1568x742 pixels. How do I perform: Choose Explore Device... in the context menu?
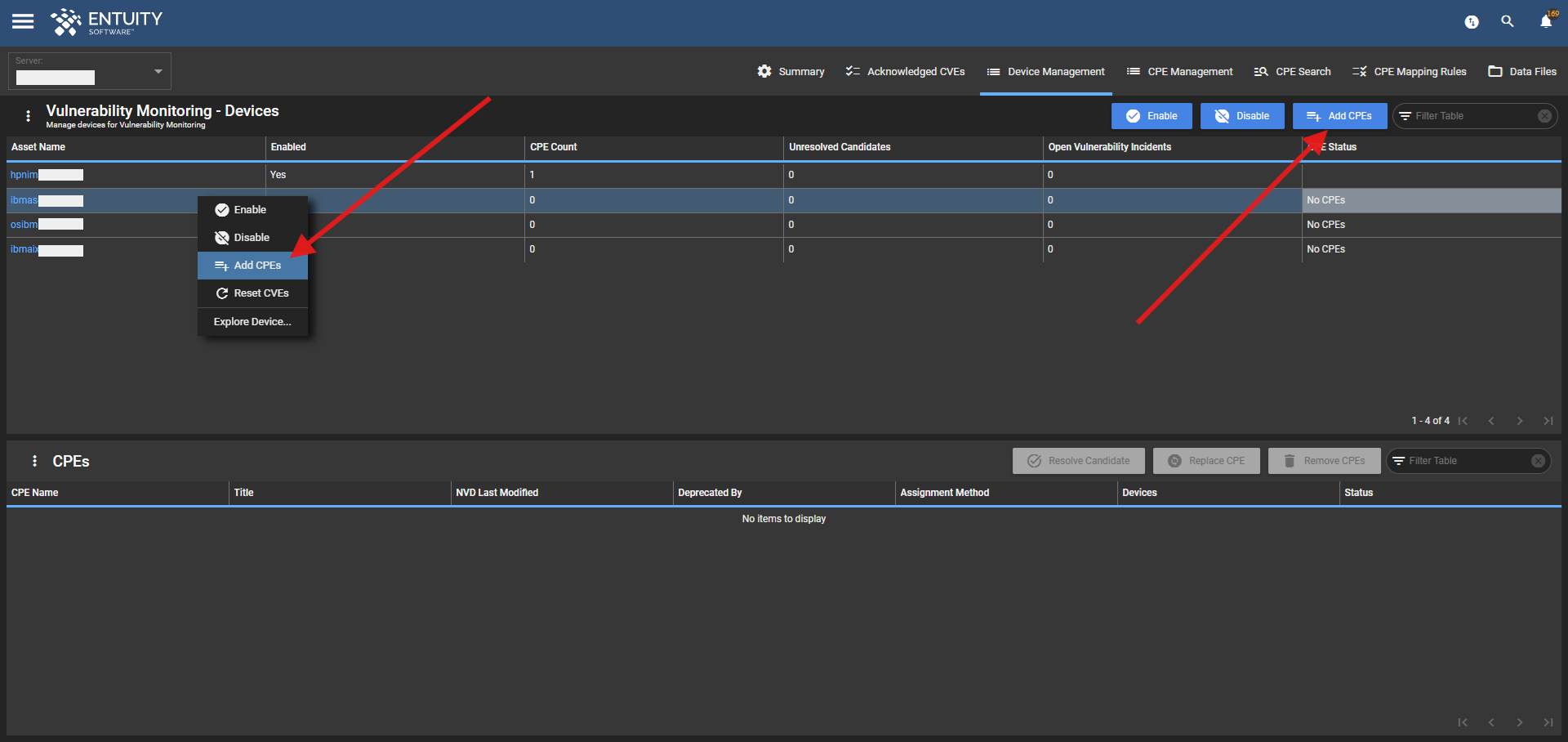pyautogui.click(x=252, y=322)
